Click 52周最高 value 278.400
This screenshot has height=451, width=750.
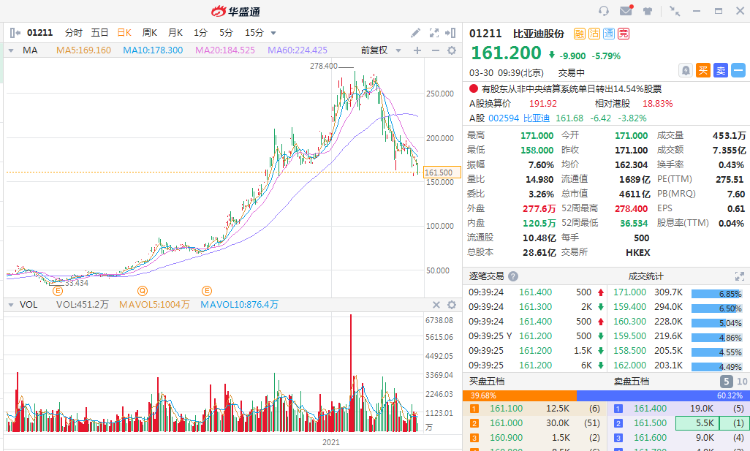click(631, 209)
